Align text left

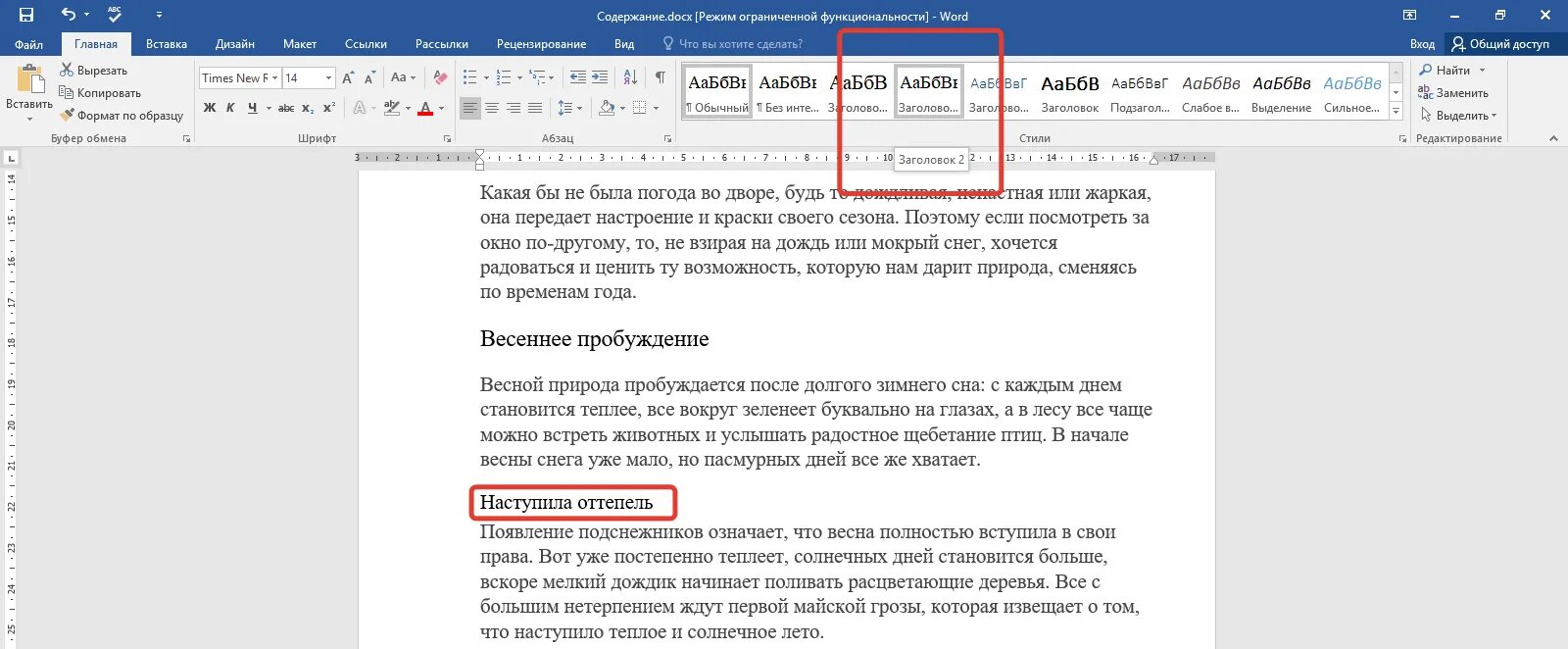[470, 108]
